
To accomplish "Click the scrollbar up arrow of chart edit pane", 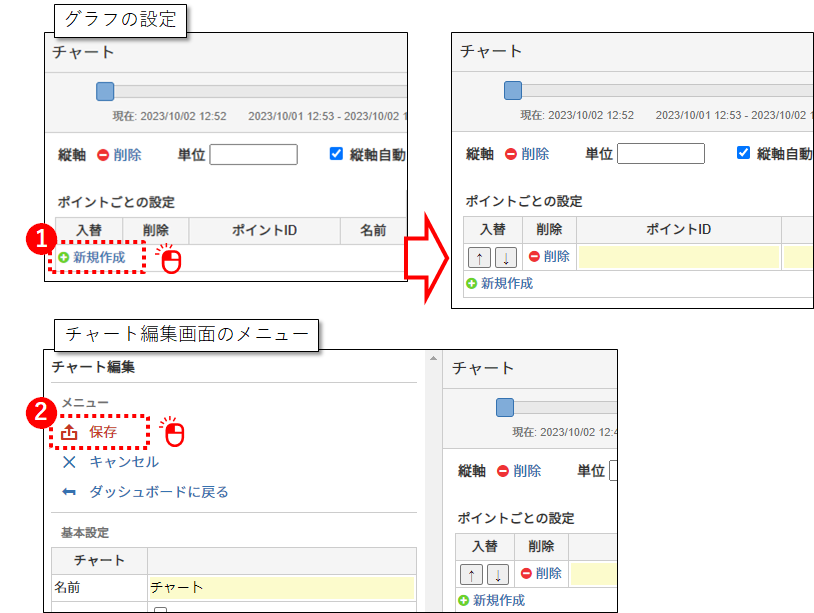I will (433, 358).
